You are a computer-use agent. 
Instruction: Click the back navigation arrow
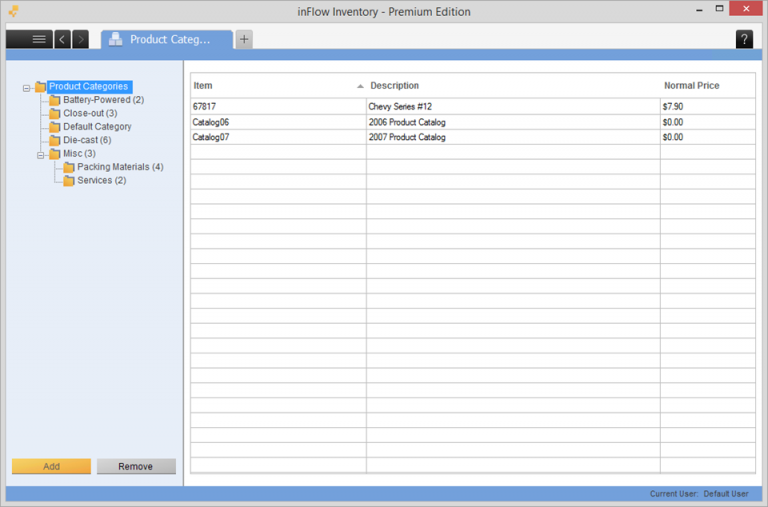tap(62, 39)
